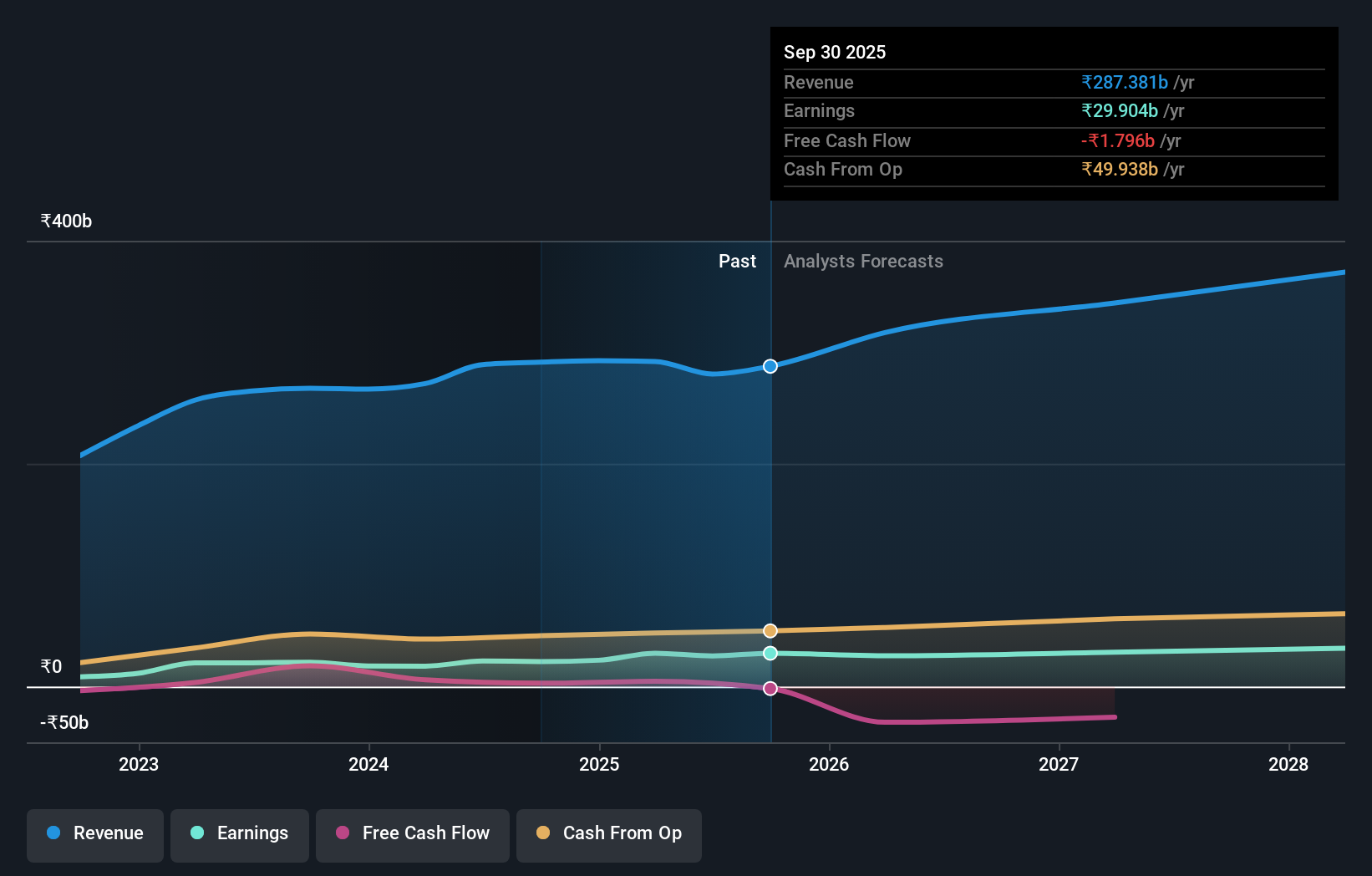Switch to the Analysts Forecasts section
Image resolution: width=1372 pixels, height=876 pixels.
coord(863,261)
